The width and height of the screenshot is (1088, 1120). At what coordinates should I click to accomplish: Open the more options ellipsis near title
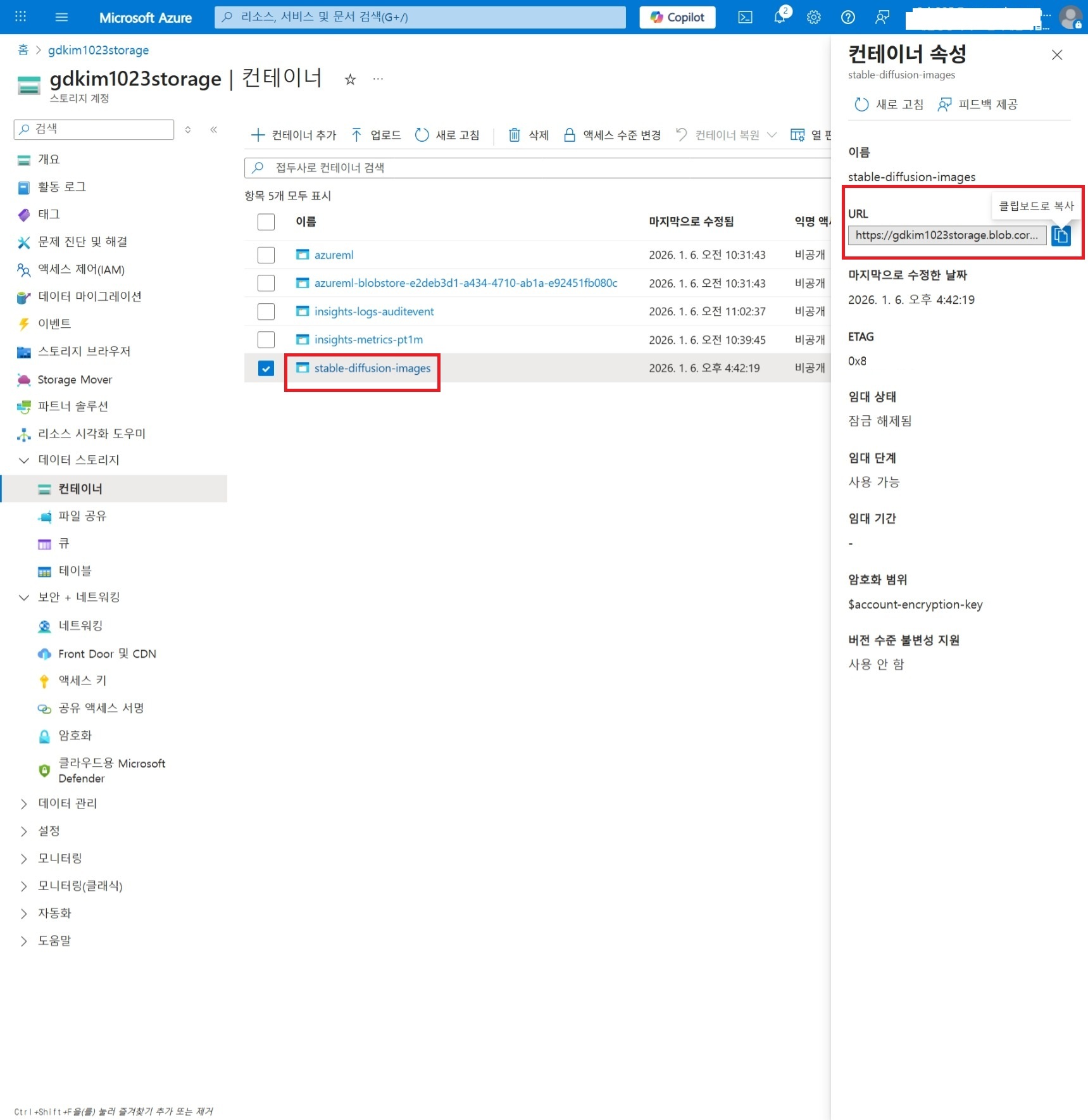[378, 79]
